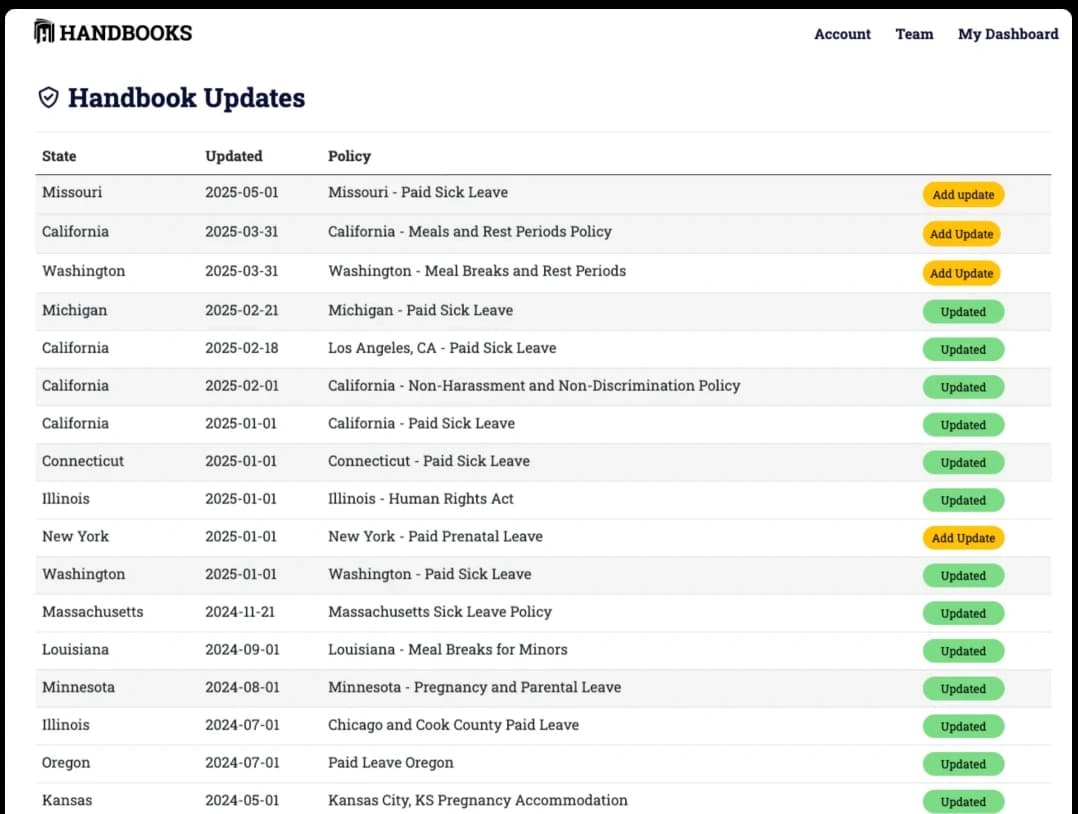Select Louisiana - Meal Breaks for Minors
Image resolution: width=1078 pixels, height=814 pixels.
pyautogui.click(x=448, y=650)
